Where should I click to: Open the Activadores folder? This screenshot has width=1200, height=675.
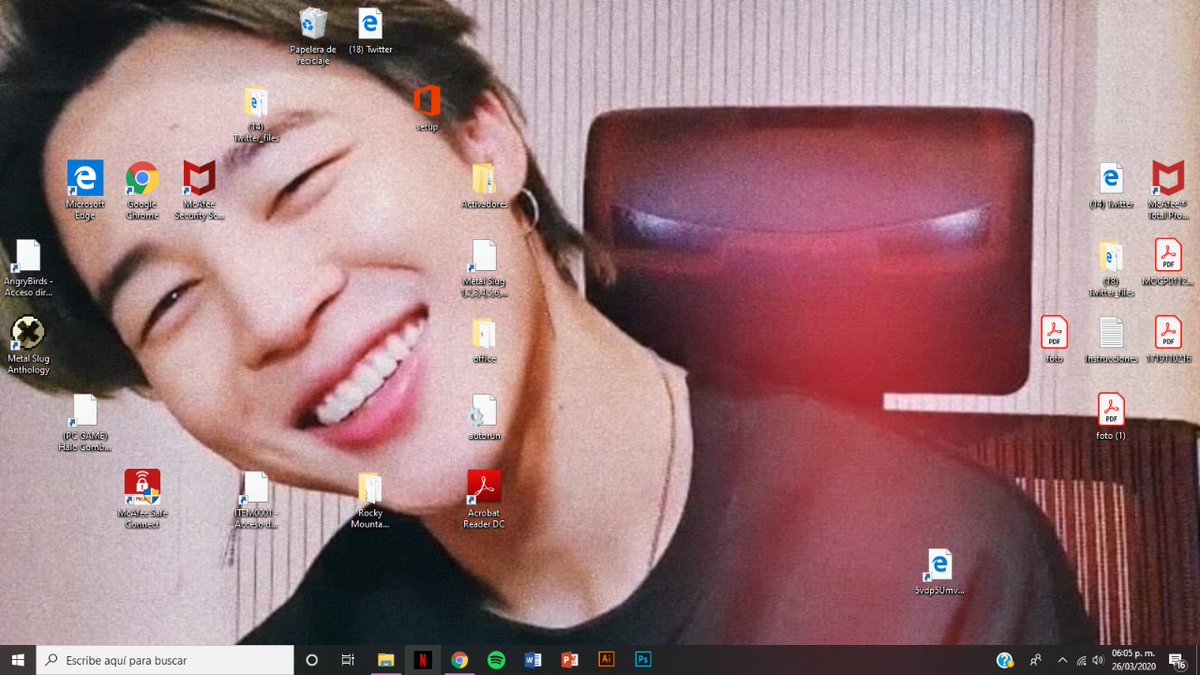coord(483,179)
